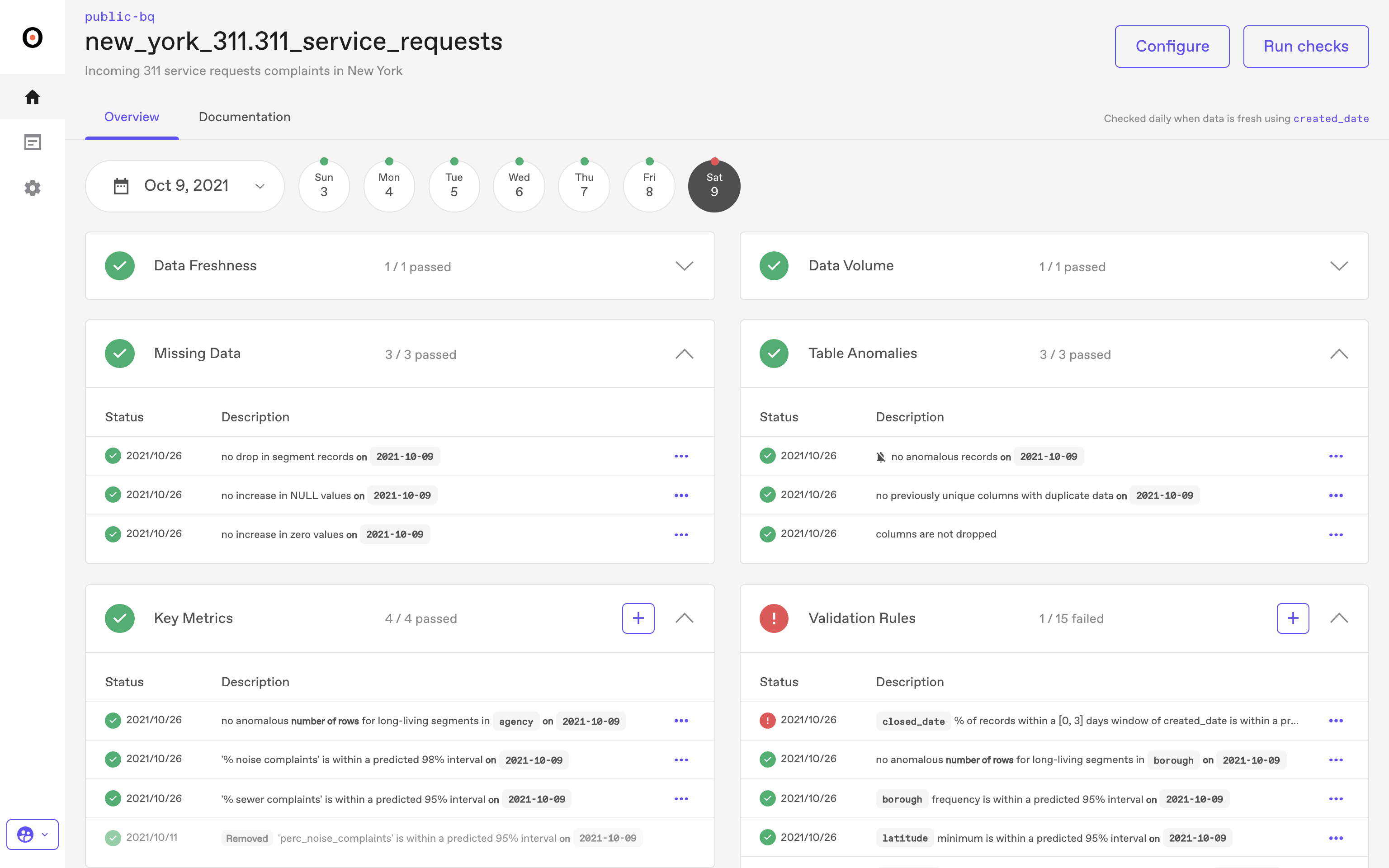Click muted bell icon beside anomalous records
Screen dimensions: 1389x868
click(x=880, y=457)
